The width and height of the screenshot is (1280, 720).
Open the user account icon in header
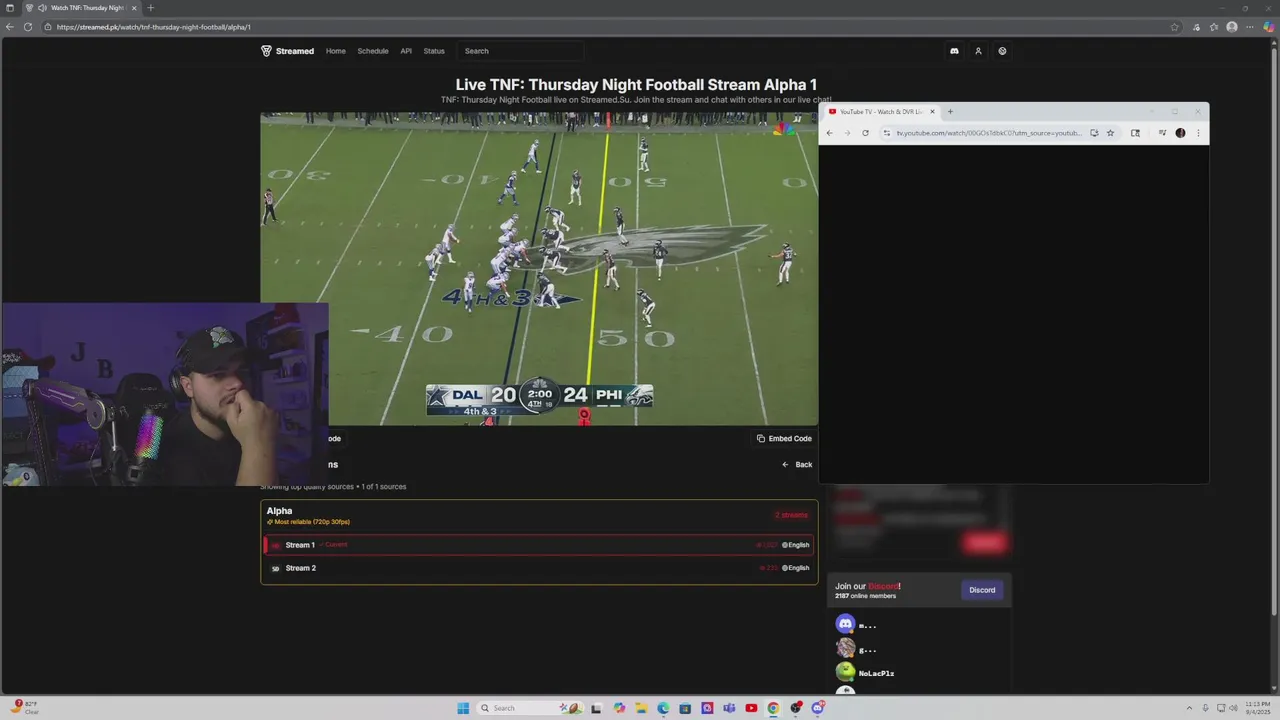978,51
